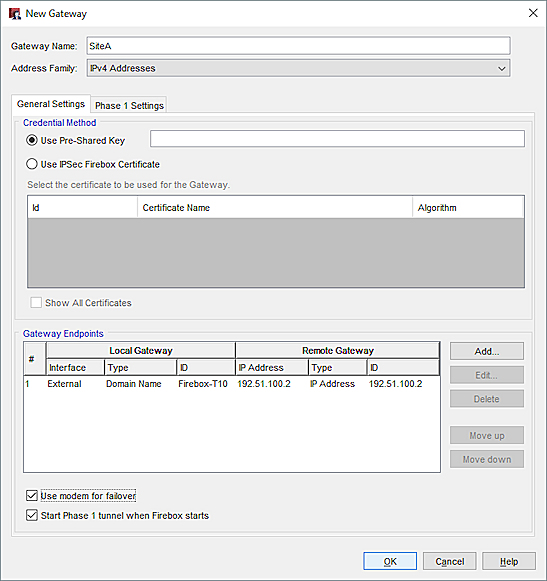Click the Certificate Name column header

point(275,208)
